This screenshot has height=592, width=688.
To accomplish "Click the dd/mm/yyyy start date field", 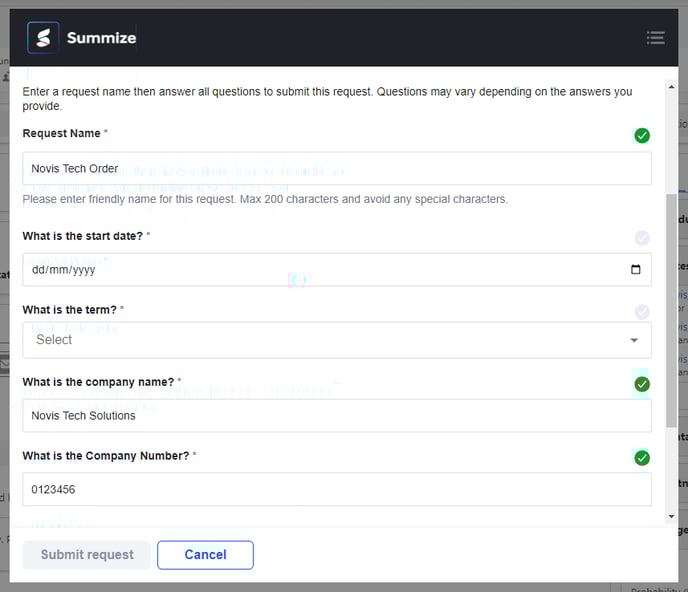I will 320,270.
